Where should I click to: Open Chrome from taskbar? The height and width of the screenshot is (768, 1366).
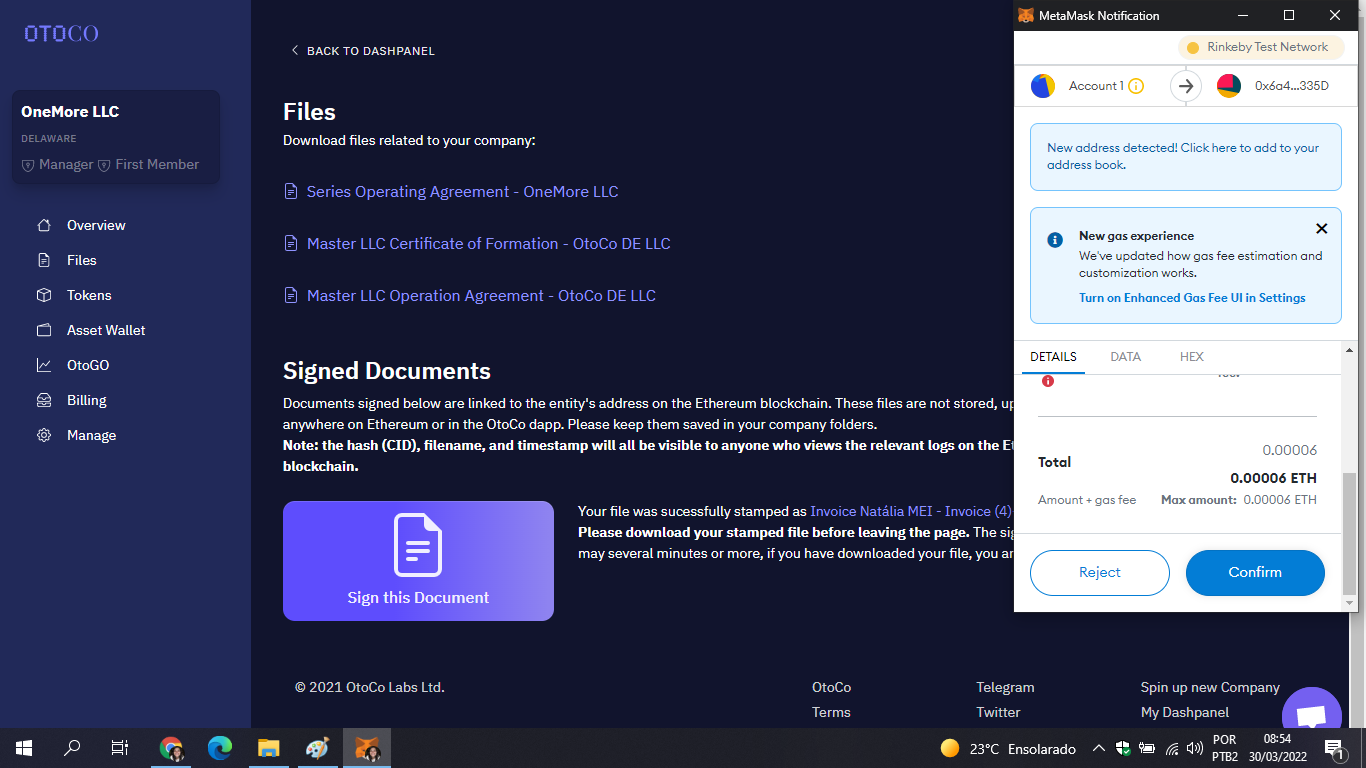click(x=172, y=748)
